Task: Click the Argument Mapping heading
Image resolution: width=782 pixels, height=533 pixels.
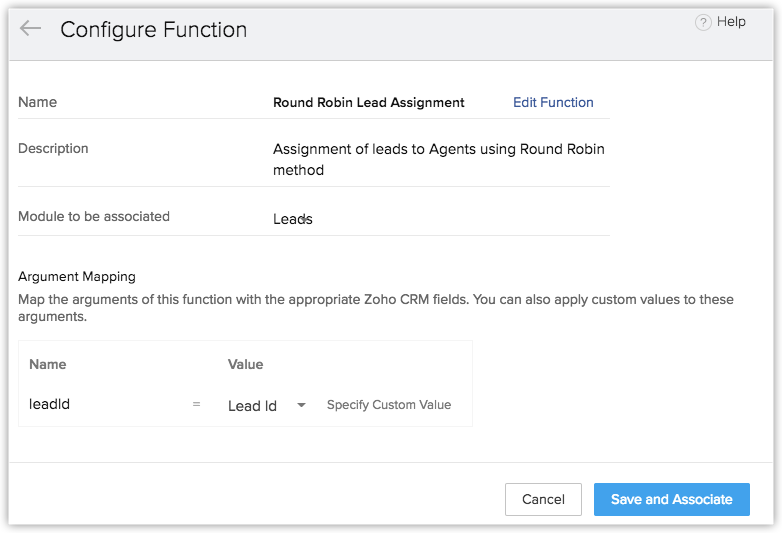Action: click(77, 276)
